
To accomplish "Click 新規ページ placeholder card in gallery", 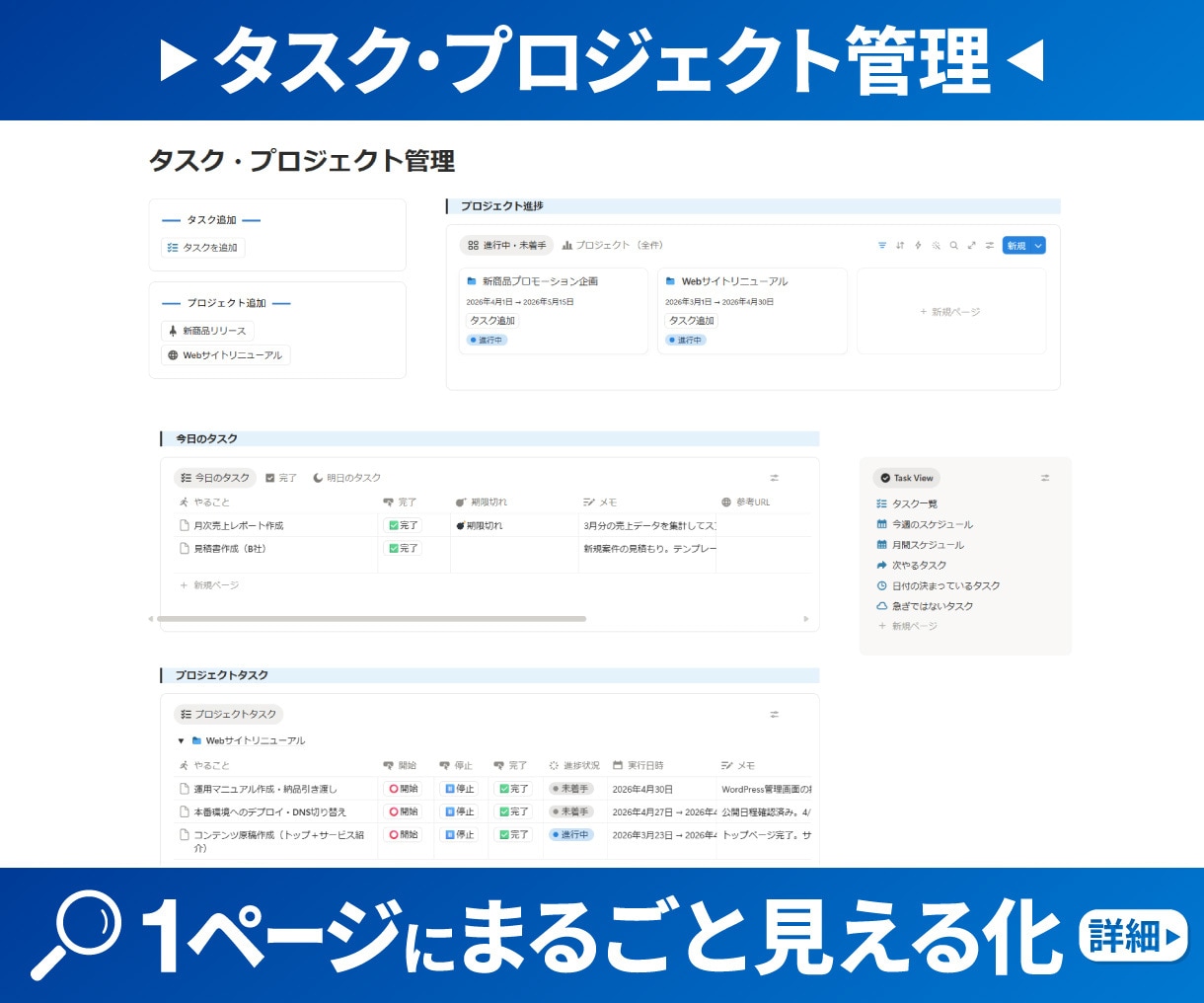I will pyautogui.click(x=951, y=311).
